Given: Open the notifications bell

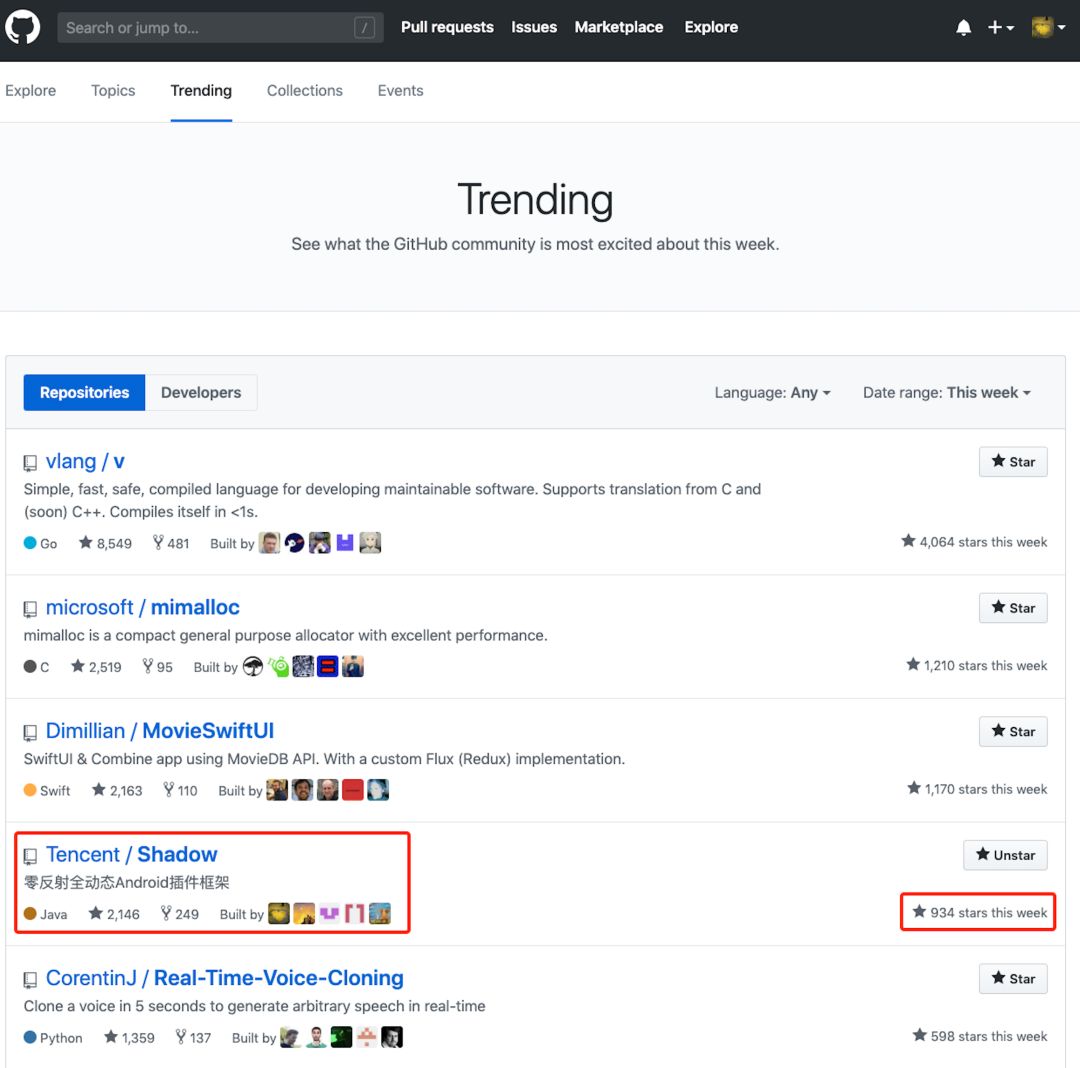Looking at the screenshot, I should click(x=963, y=28).
